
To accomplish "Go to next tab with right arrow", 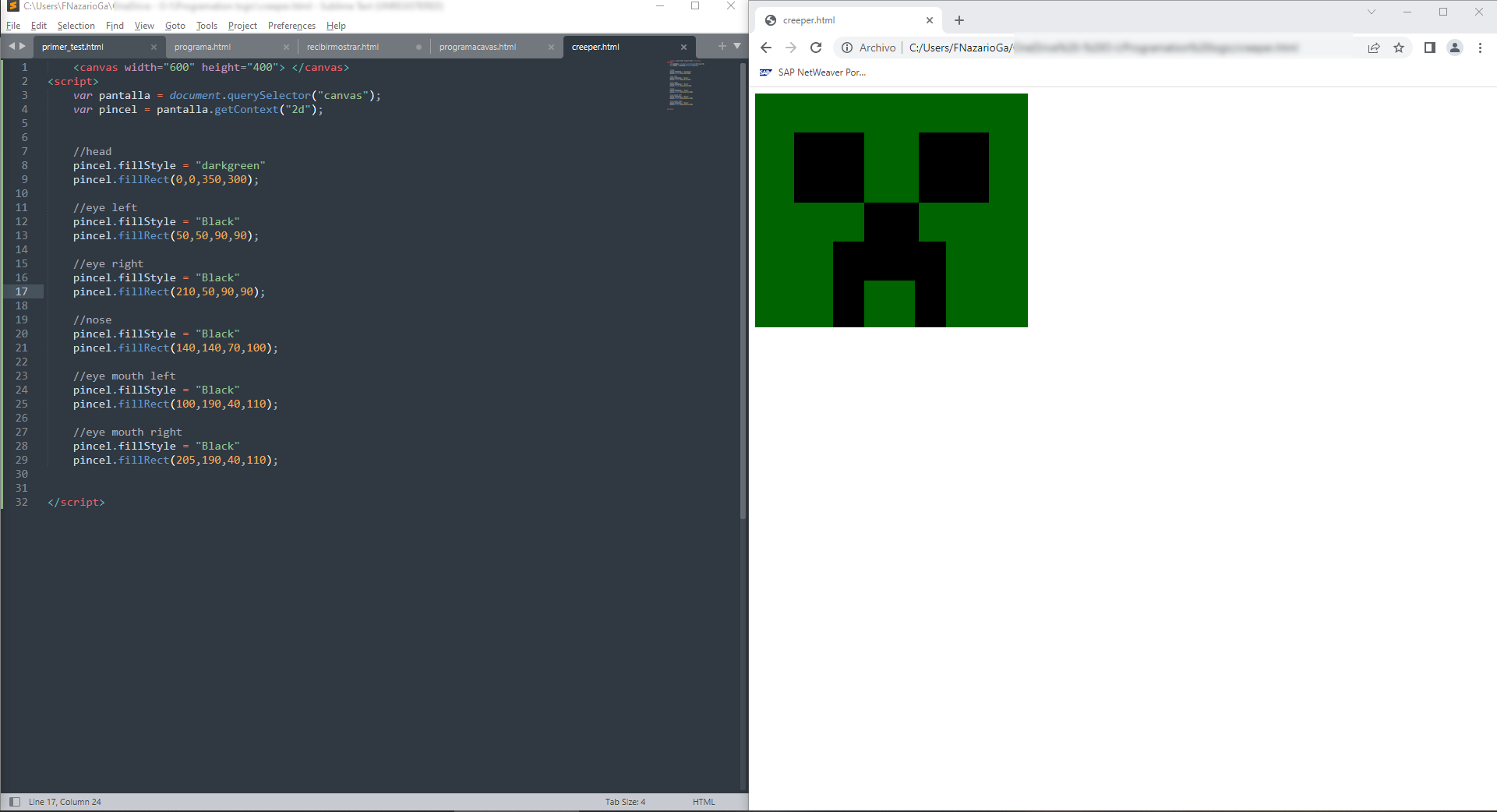I will tap(23, 47).
